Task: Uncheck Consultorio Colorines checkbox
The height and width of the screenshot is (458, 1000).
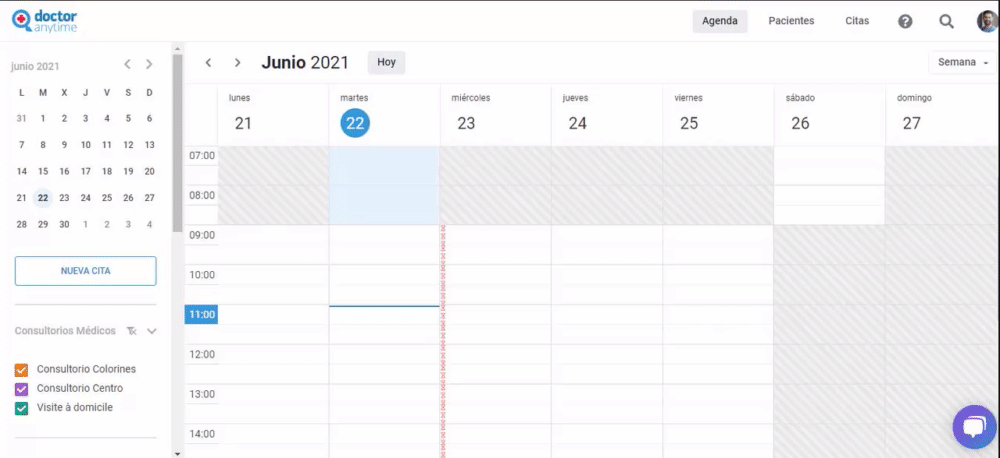Action: tap(22, 370)
